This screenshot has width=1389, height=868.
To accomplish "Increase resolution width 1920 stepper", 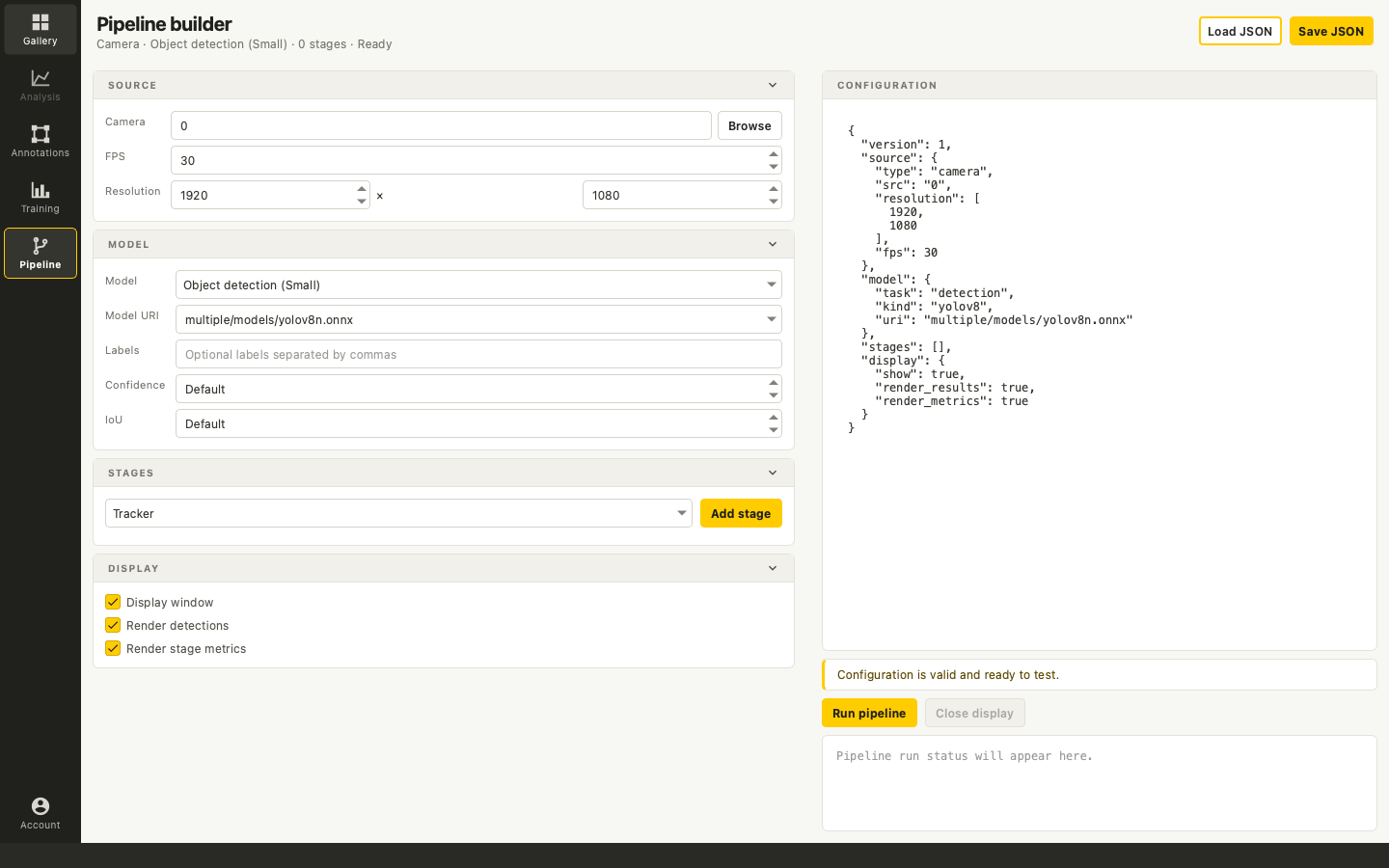I will pos(362,189).
